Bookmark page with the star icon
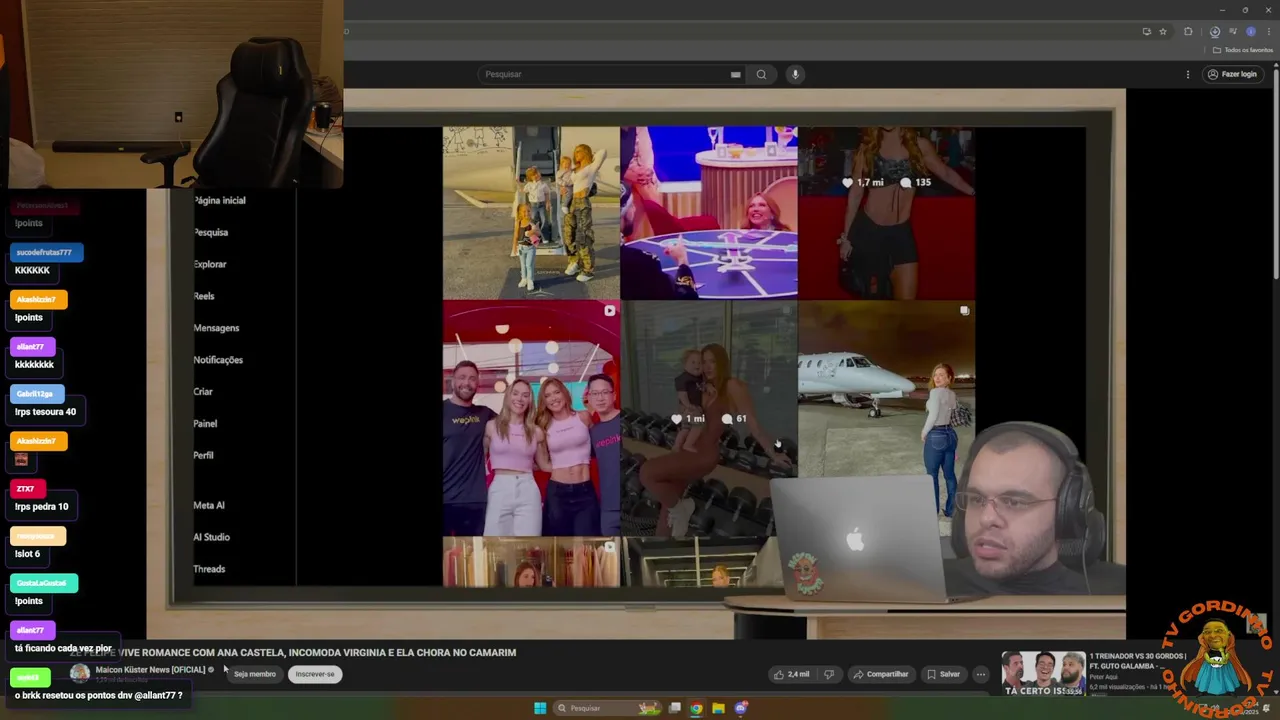 pyautogui.click(x=1162, y=31)
